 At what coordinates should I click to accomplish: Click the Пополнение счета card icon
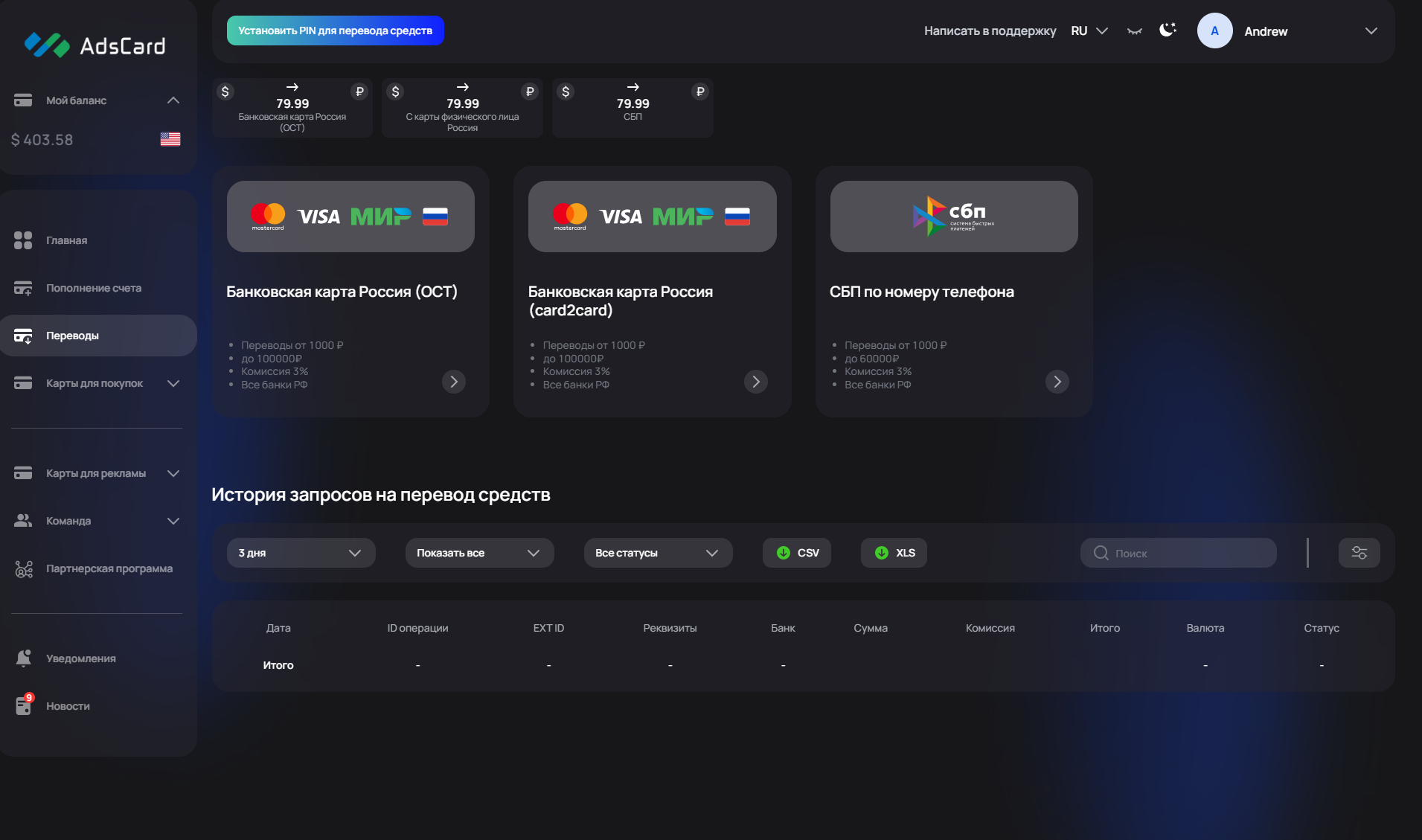23,288
